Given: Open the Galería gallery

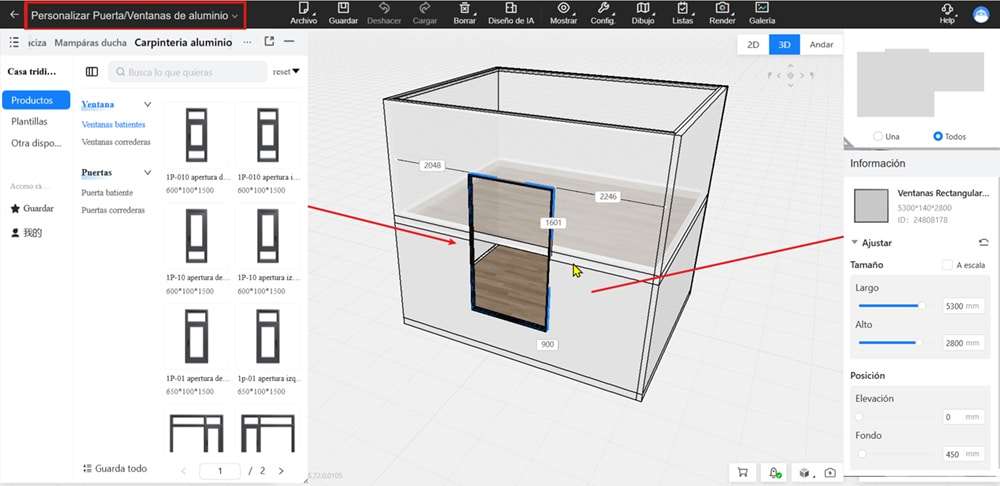Looking at the screenshot, I should (761, 14).
